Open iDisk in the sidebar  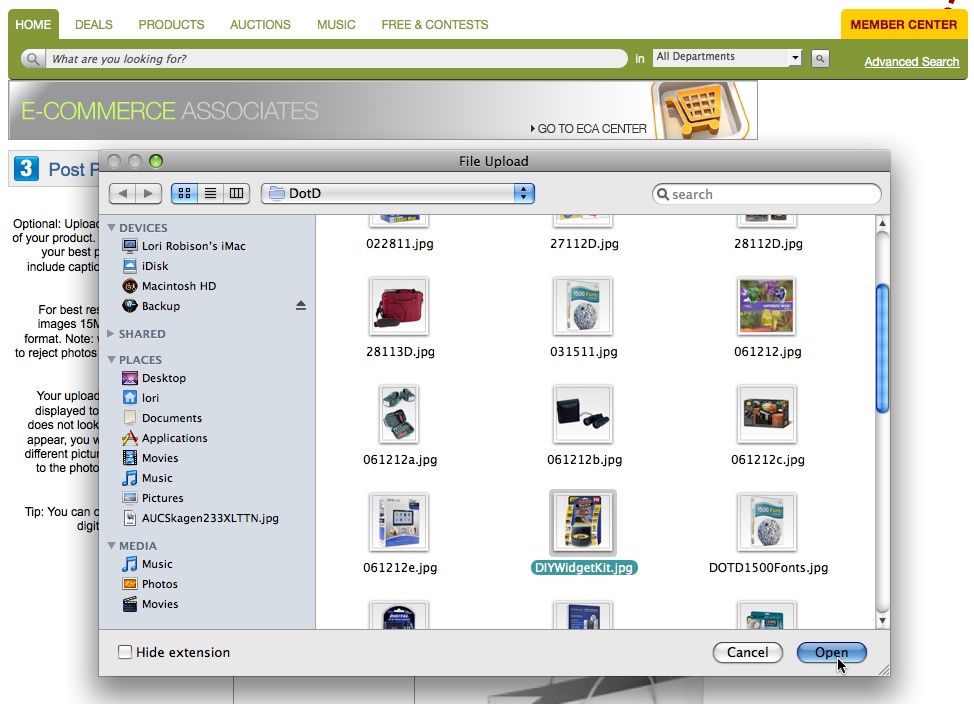tap(154, 266)
